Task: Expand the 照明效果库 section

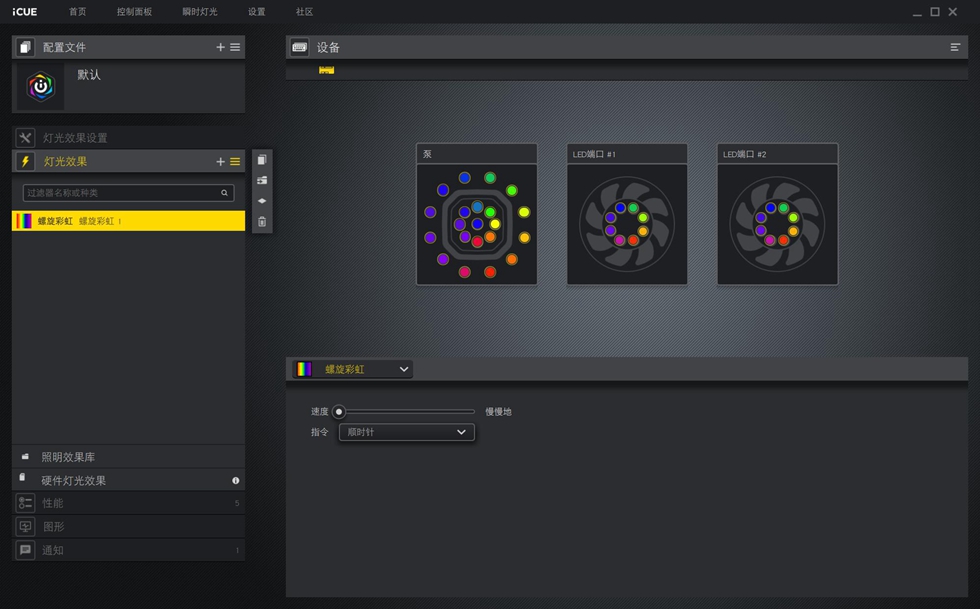Action: pos(68,457)
